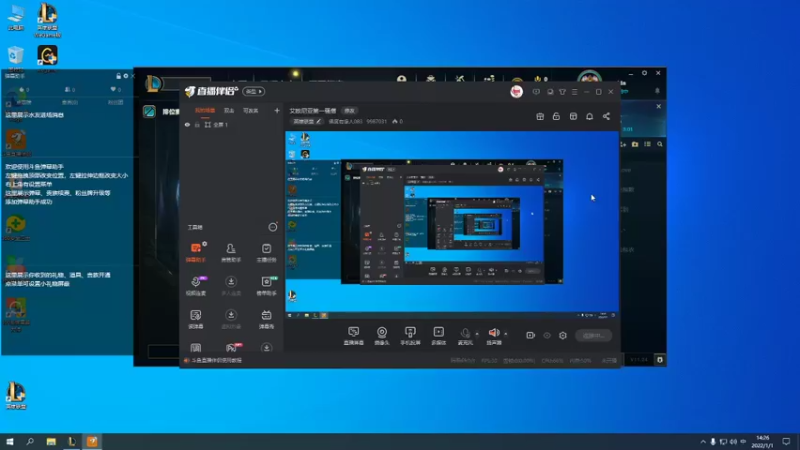Screen dimensions: 800x450
Task: Toggle preview eye icon in bottom bar
Action: pos(547,335)
